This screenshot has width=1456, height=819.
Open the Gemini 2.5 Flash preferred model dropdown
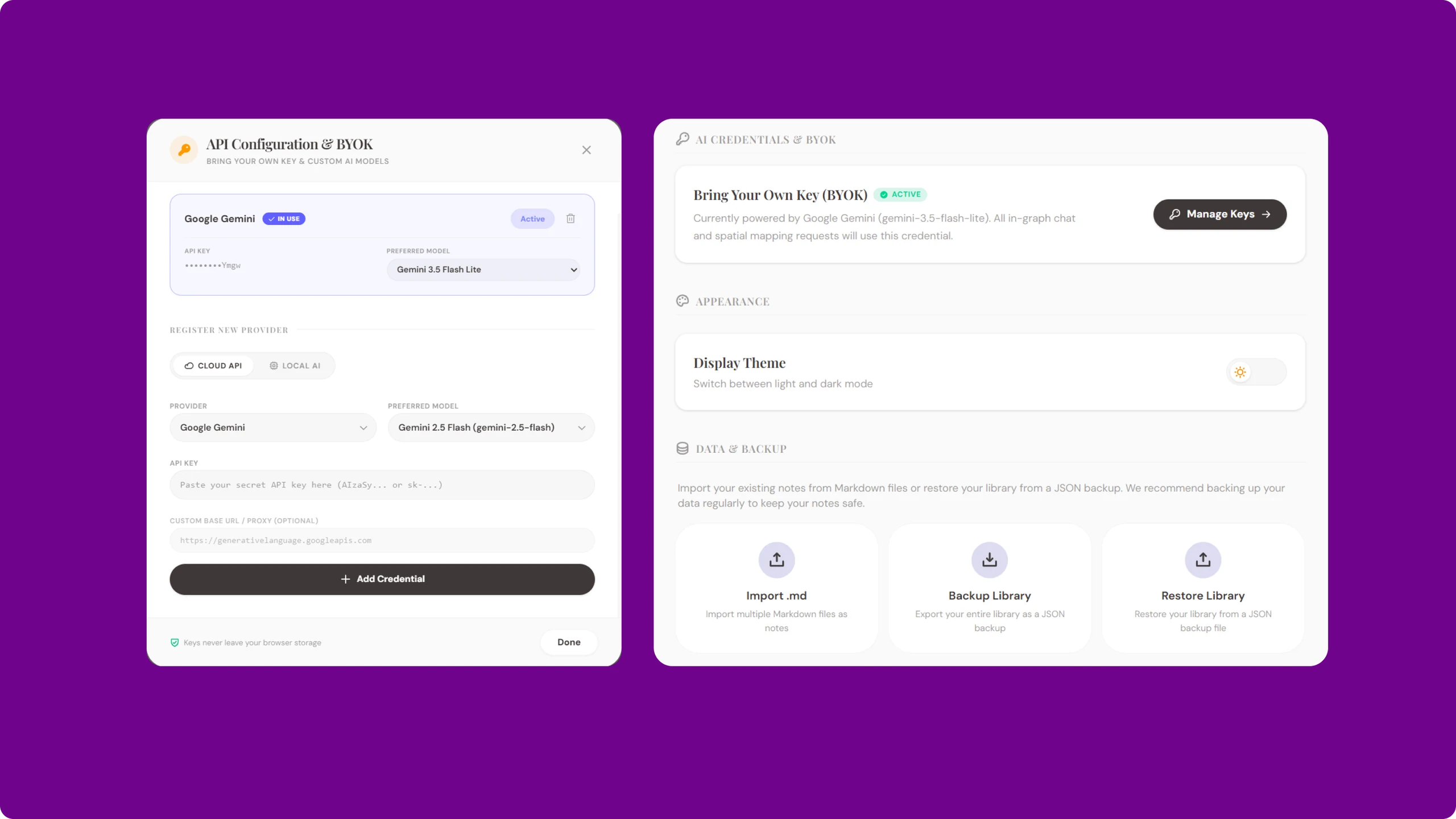click(x=491, y=428)
